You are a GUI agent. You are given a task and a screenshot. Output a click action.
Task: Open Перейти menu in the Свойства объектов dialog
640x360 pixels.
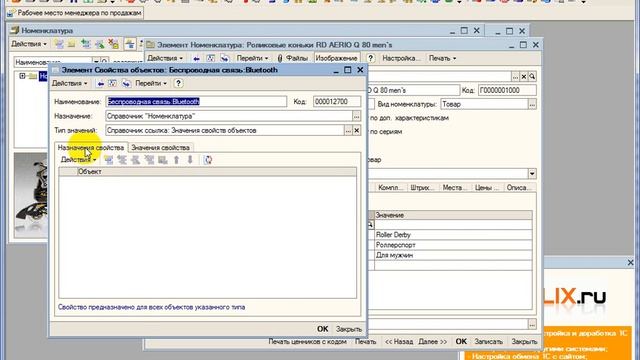[x=151, y=83]
